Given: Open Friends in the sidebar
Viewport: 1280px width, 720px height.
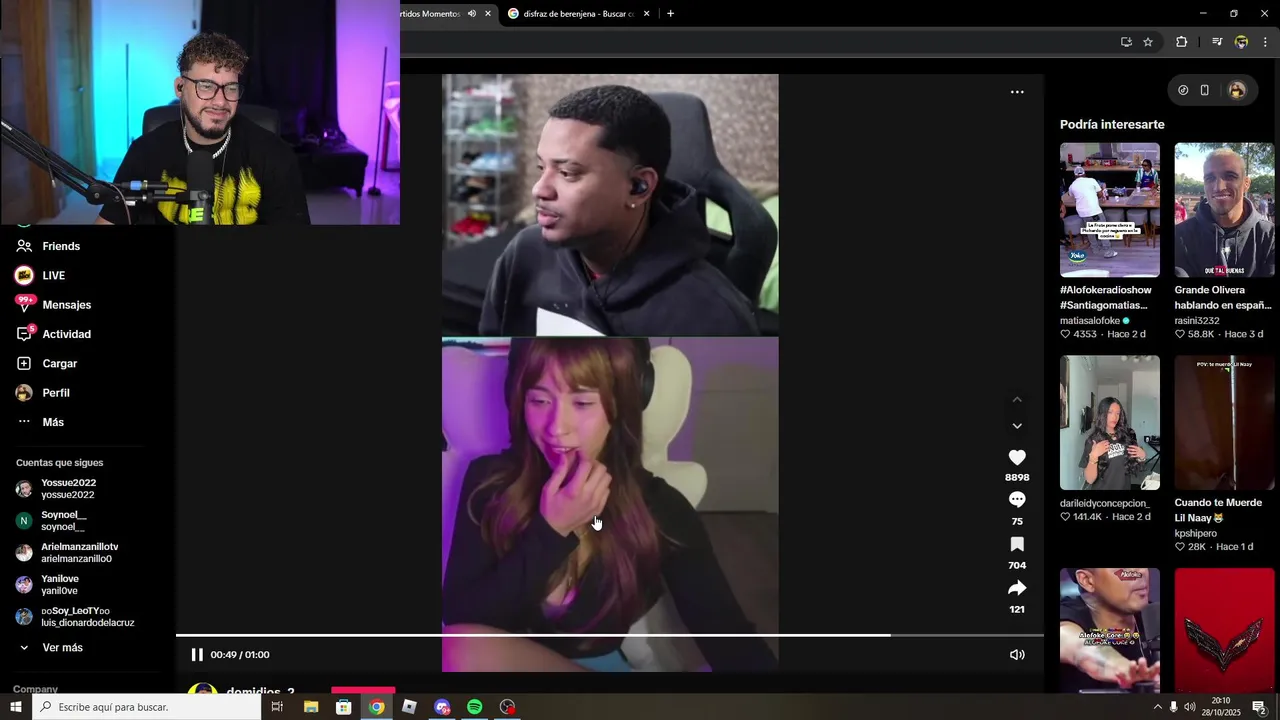Looking at the screenshot, I should tap(61, 246).
